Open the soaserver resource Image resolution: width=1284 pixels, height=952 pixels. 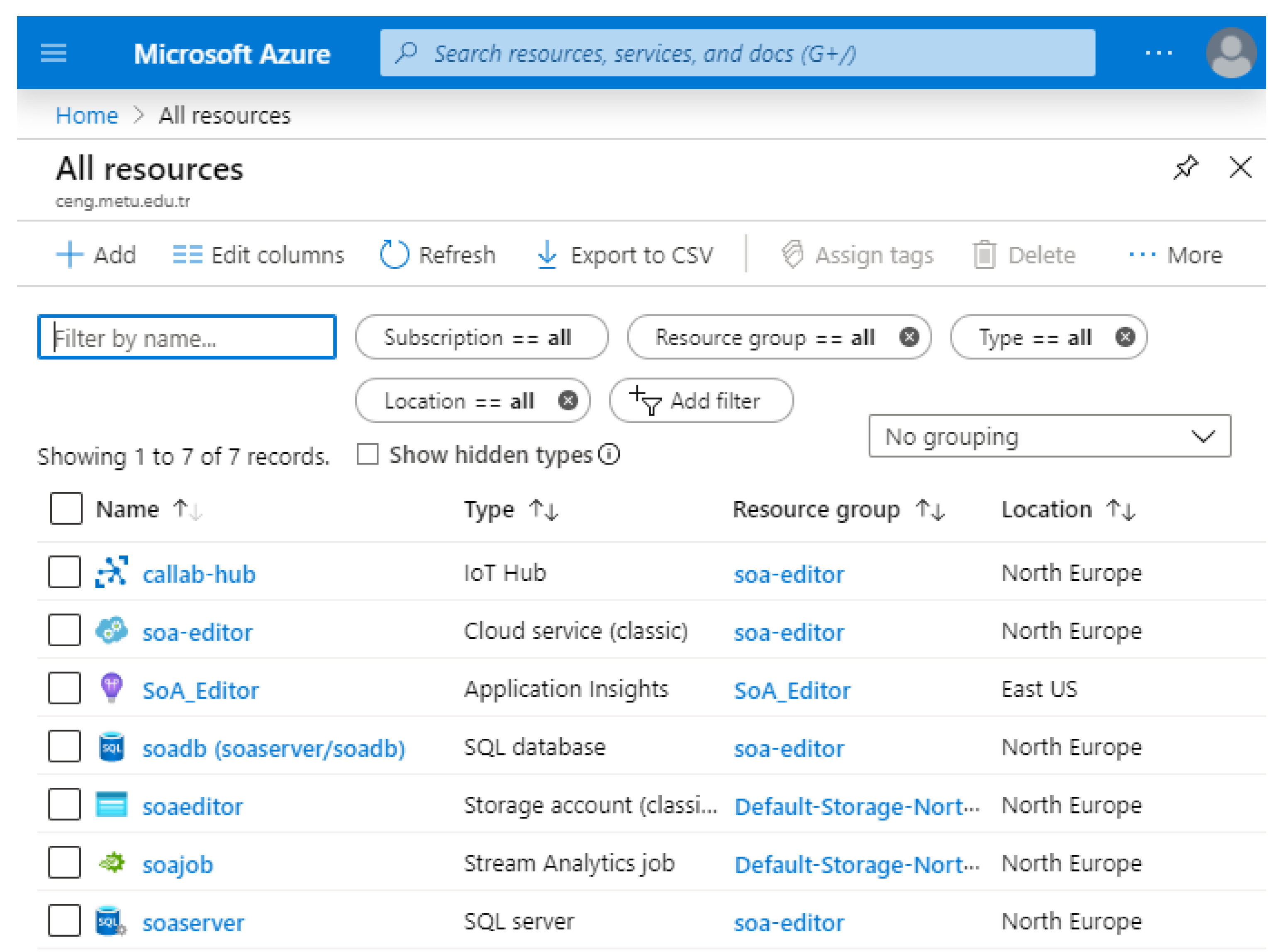193,923
